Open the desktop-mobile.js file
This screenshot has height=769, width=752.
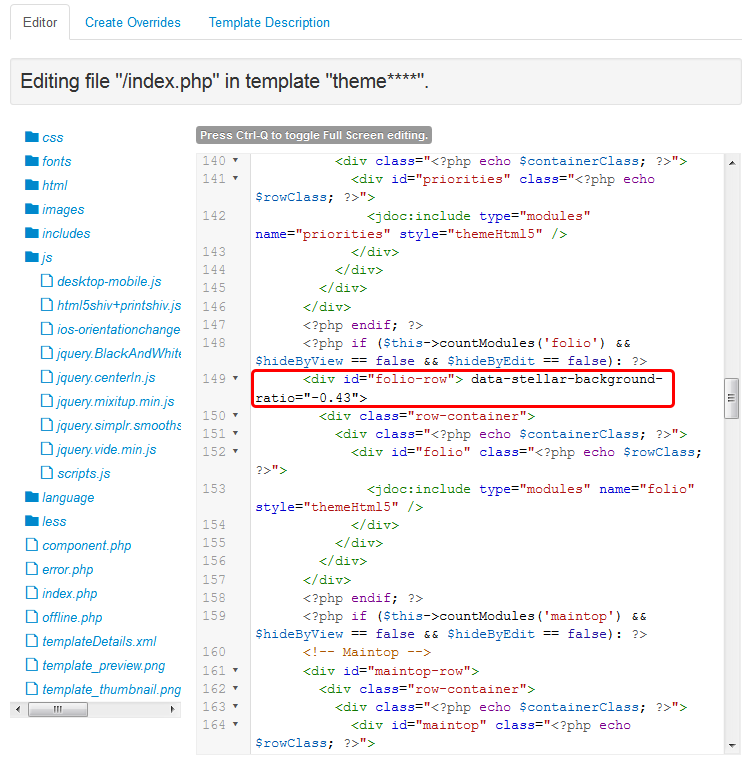(x=108, y=282)
